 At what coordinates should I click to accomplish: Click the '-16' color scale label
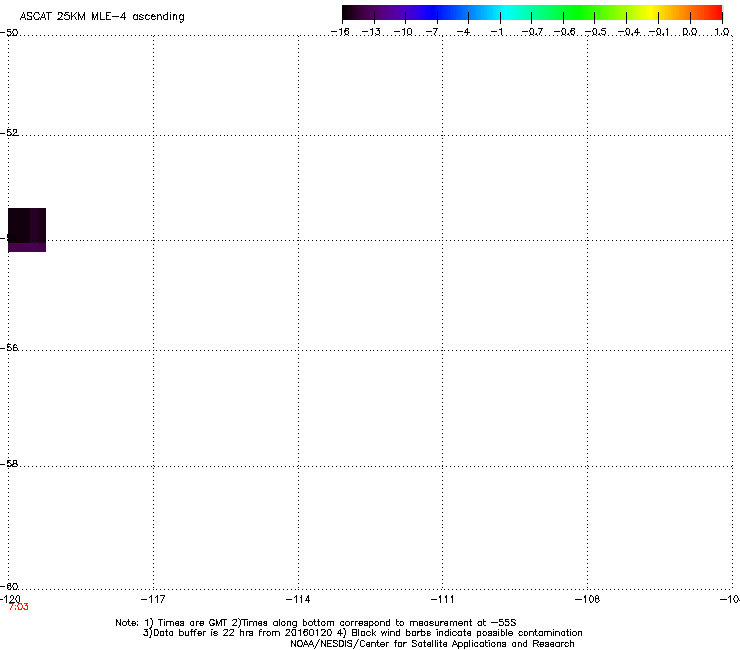point(340,32)
